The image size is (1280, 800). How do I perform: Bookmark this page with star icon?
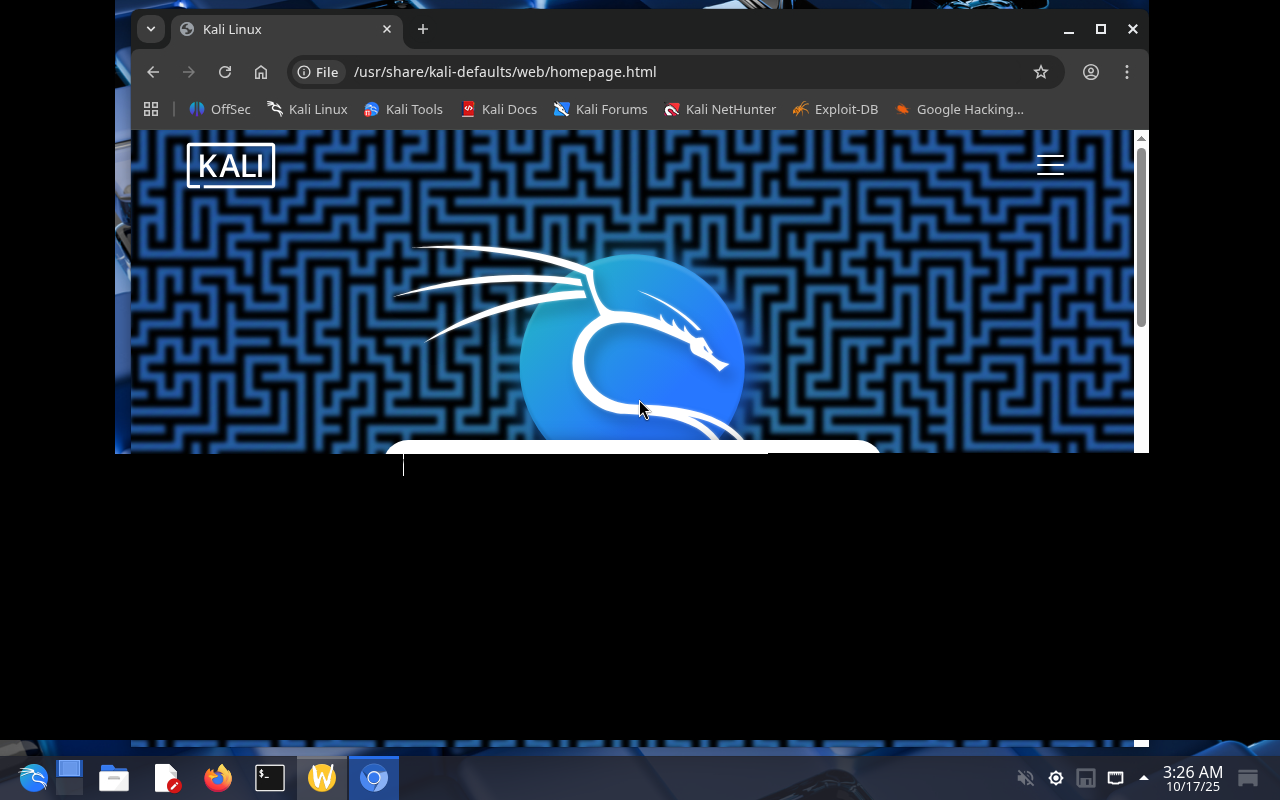point(1041,72)
